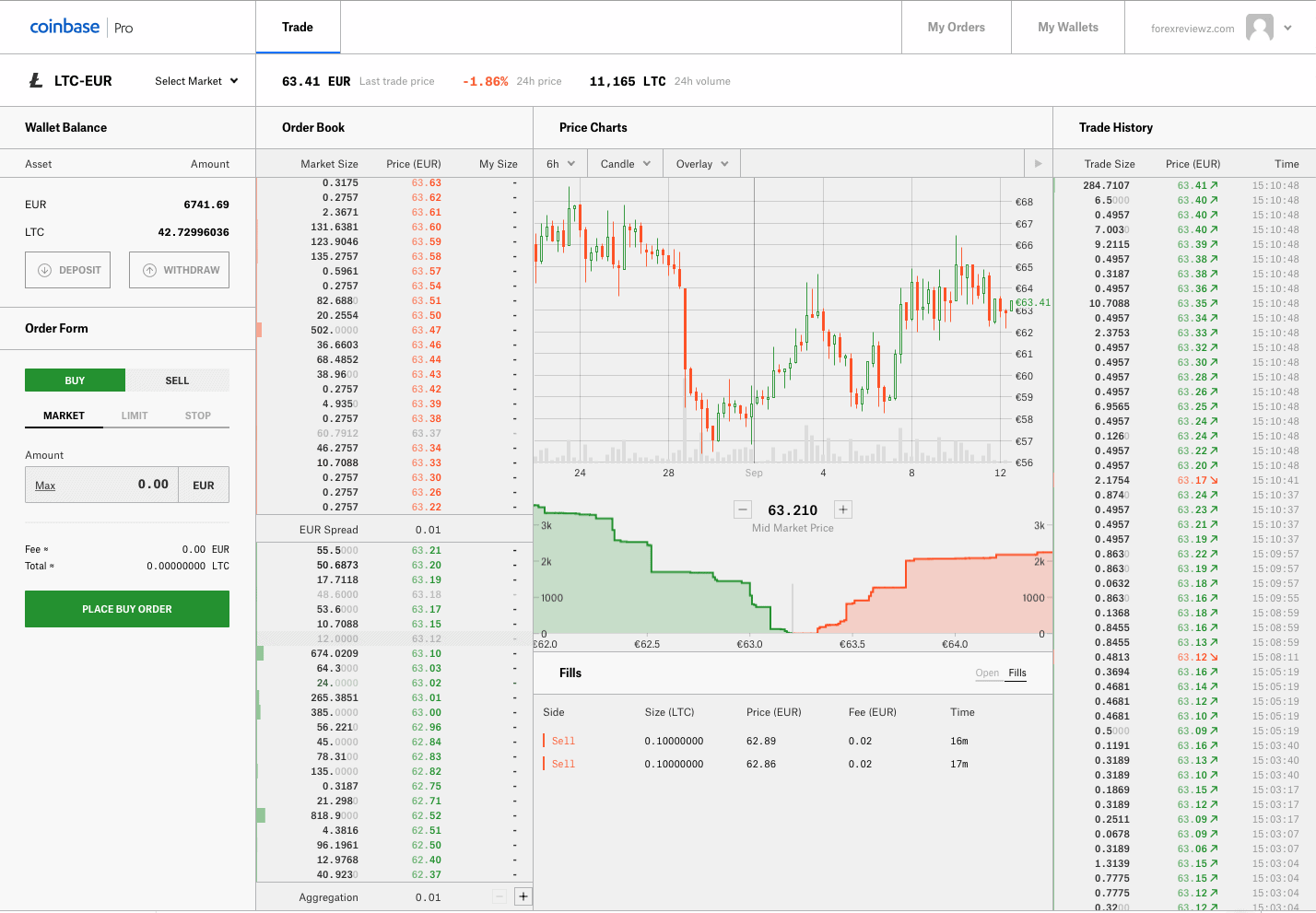Click the DEPOSIT button
Screen dimensions: 1316x913
click(x=68, y=270)
